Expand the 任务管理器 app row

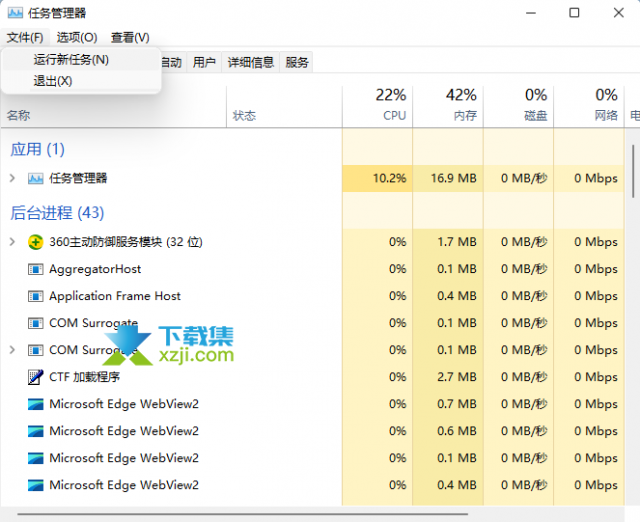(12, 178)
